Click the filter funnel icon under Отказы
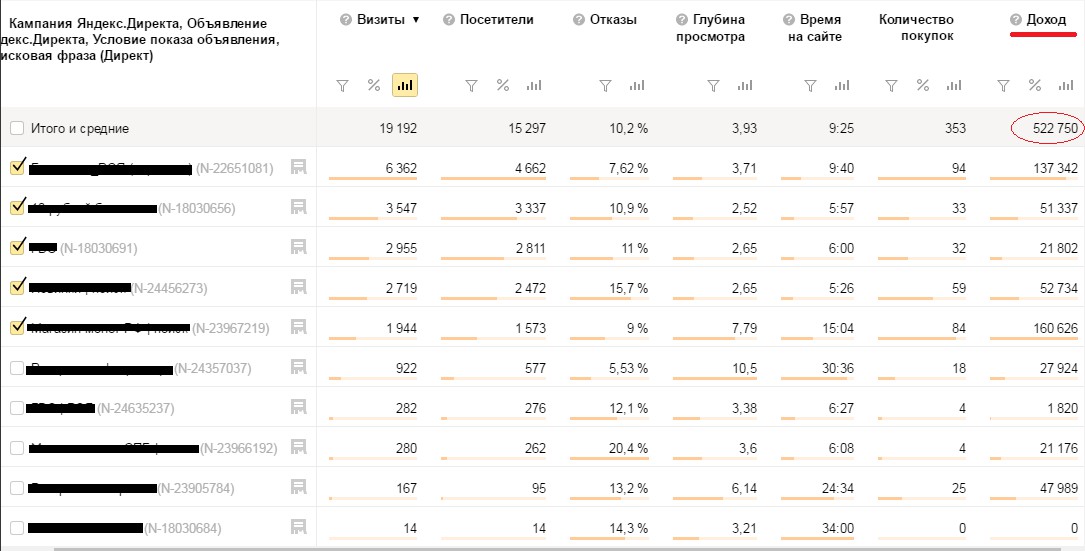Screen dimensions: 1085x551 coord(605,86)
